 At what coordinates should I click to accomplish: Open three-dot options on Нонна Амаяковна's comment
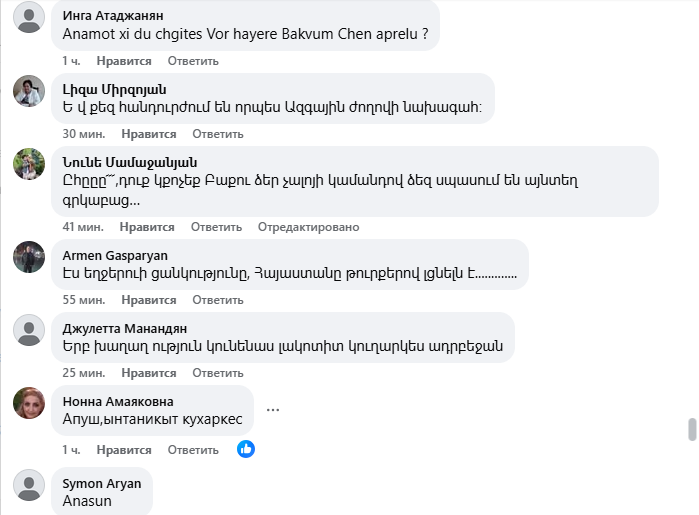(272, 409)
